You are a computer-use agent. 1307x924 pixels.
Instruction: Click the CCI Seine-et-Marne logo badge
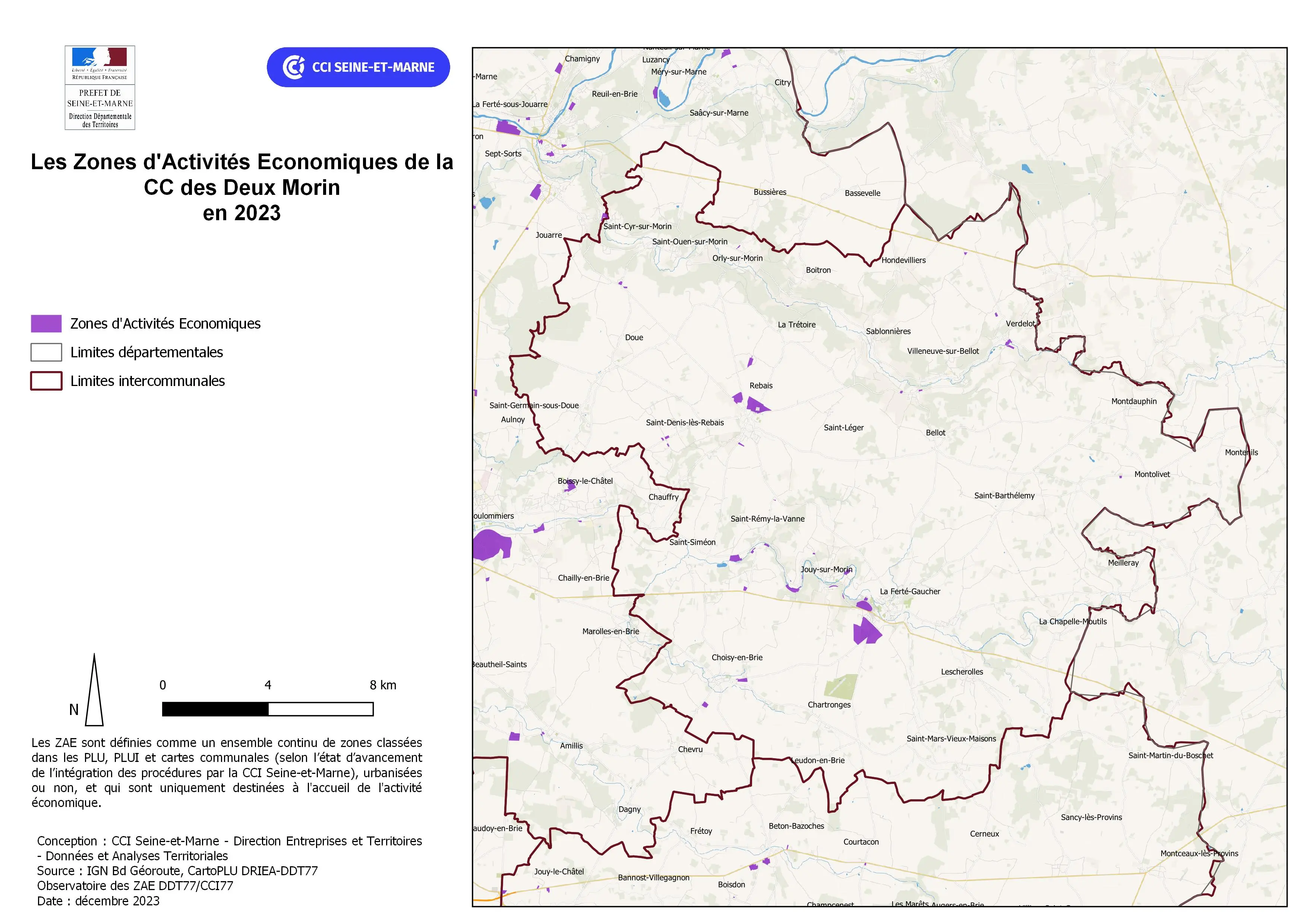click(x=358, y=67)
